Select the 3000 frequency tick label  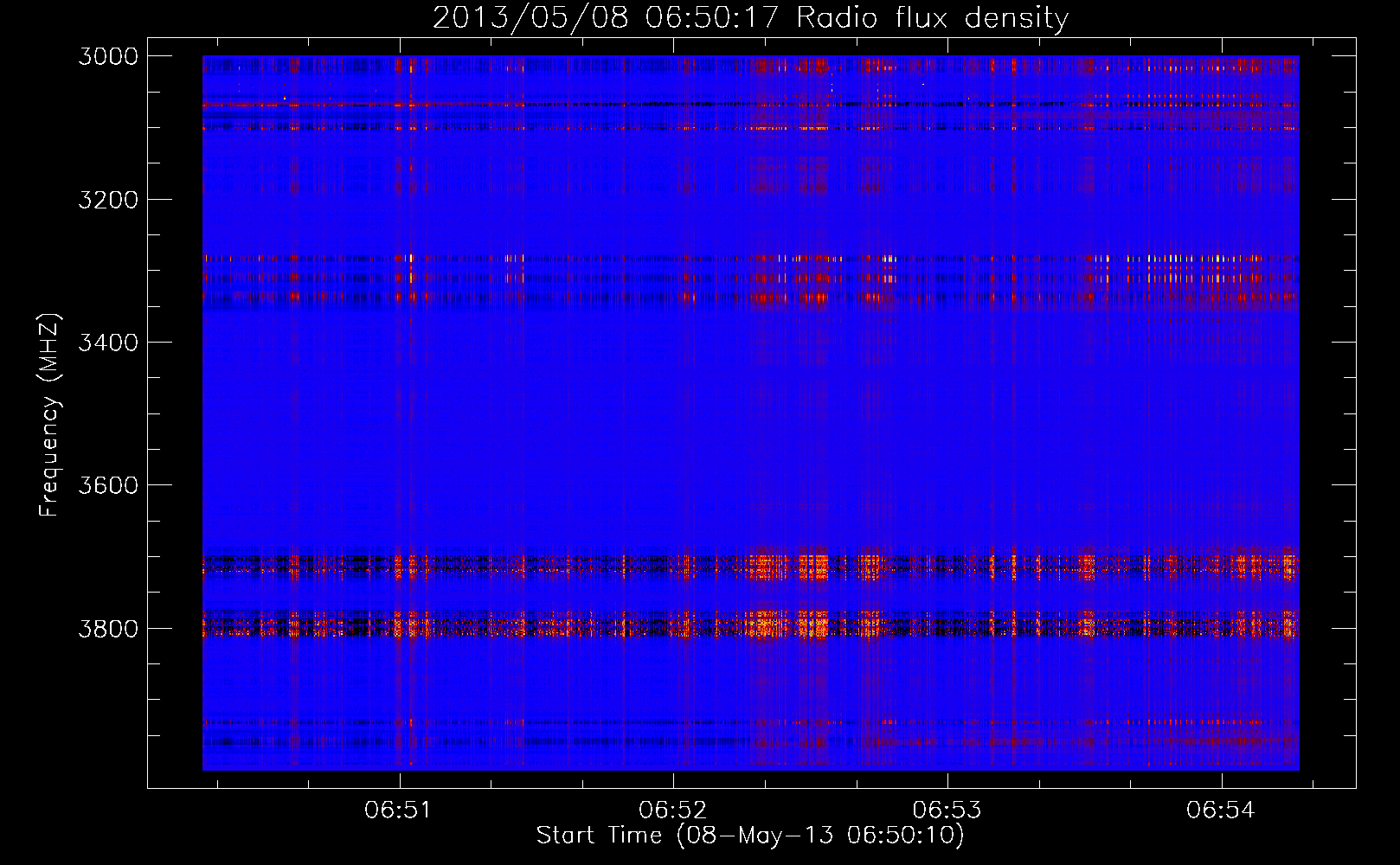[108, 56]
